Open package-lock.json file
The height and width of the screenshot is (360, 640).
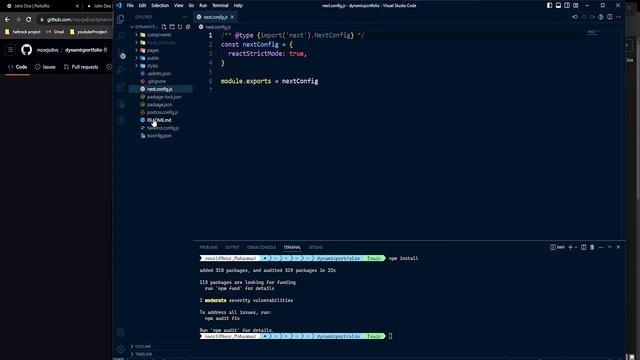pyautogui.click(x=164, y=97)
